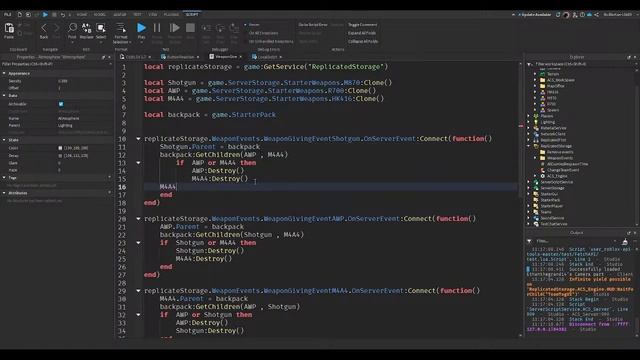Click the Decay color swatch in Properties
Image resolution: width=640 pixels, height=360 pixels.
[x=60, y=156]
